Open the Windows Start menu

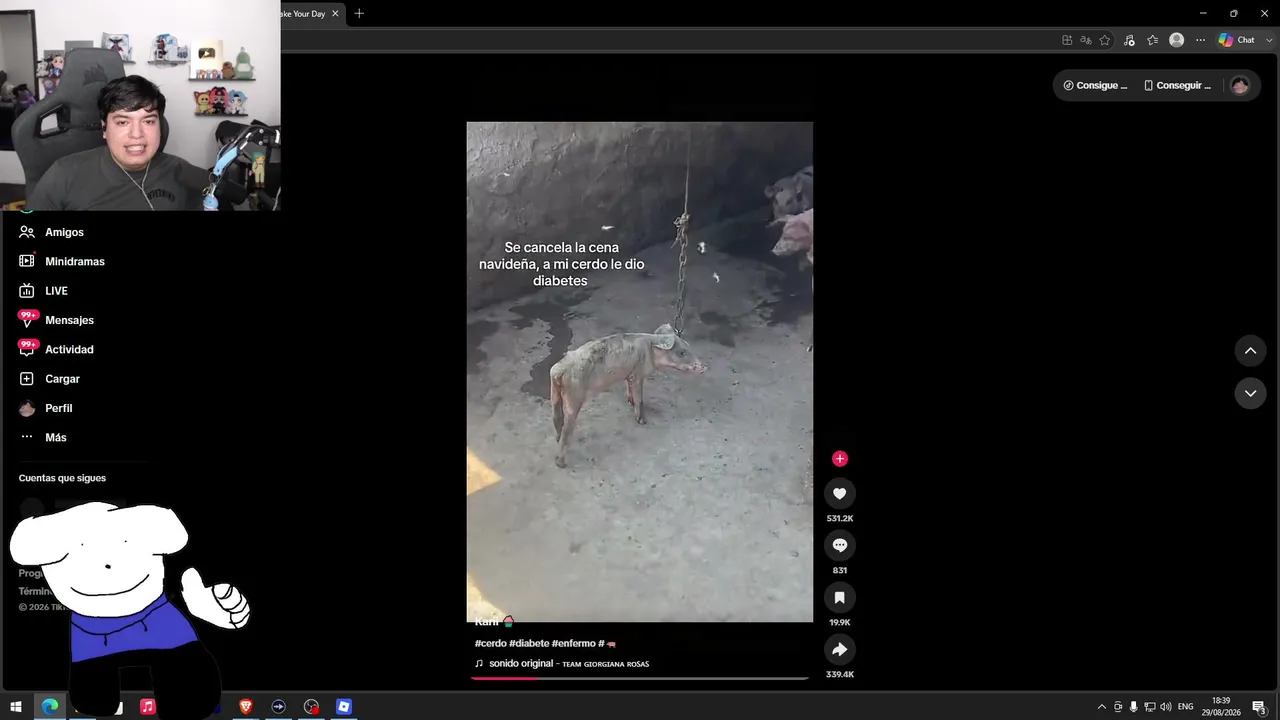click(16, 707)
